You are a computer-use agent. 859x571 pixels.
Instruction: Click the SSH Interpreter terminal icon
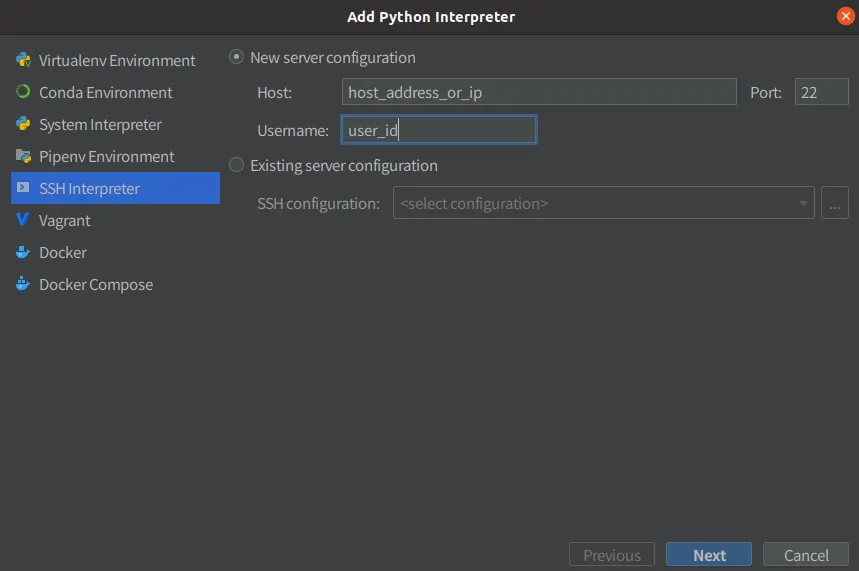(x=22, y=188)
